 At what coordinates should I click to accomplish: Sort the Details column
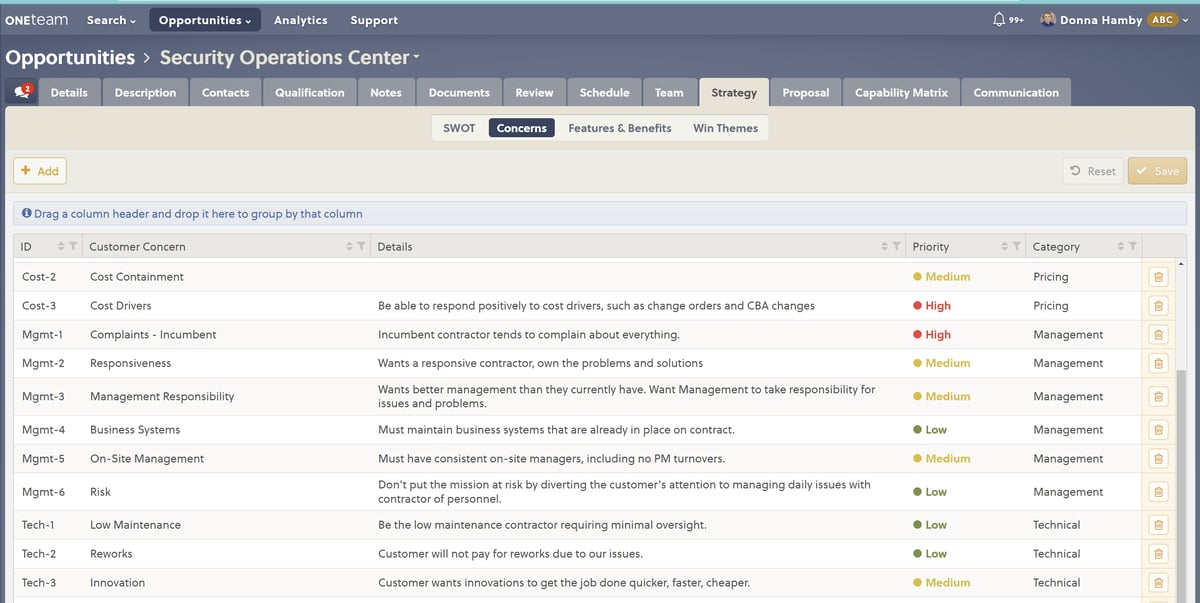(885, 247)
